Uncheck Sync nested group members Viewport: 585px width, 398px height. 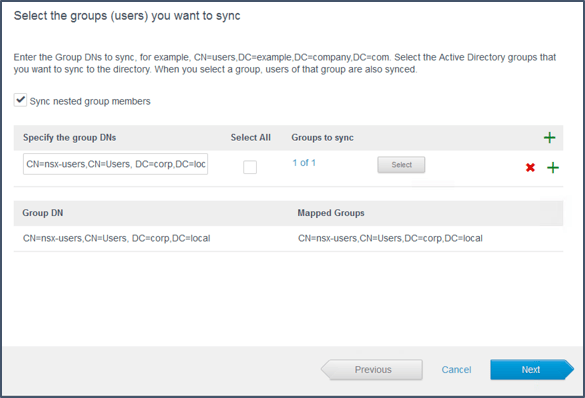(x=20, y=100)
